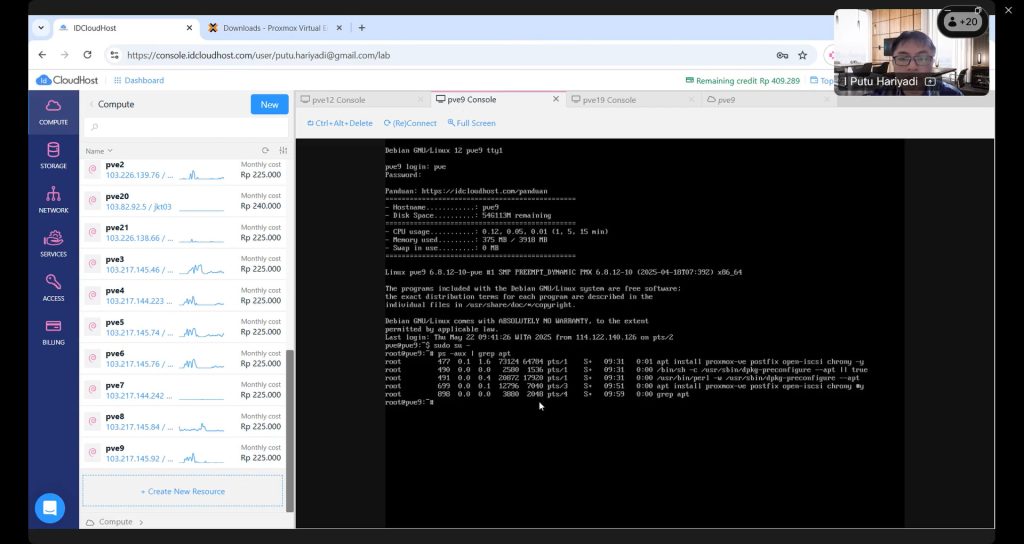Select the pve4 server row
The height and width of the screenshot is (544, 1024).
184,296
